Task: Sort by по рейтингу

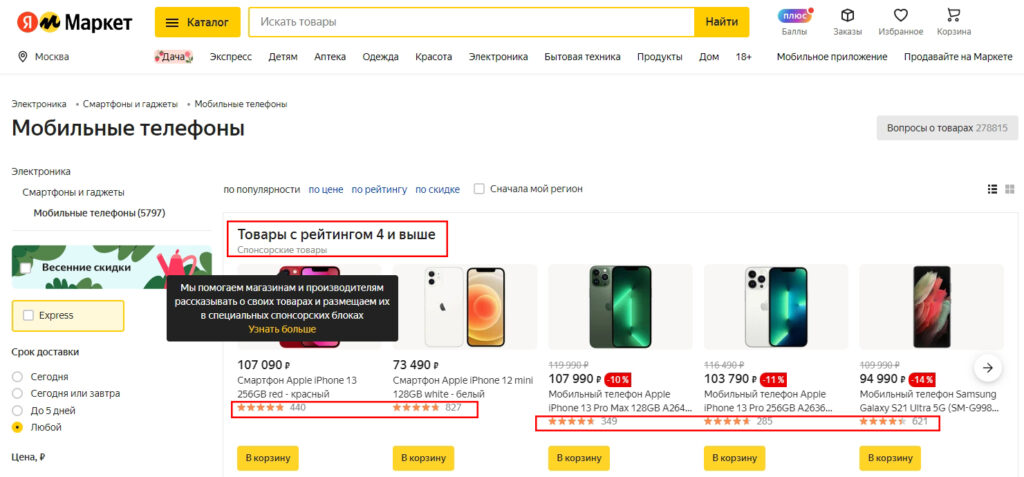Action: click(x=379, y=189)
